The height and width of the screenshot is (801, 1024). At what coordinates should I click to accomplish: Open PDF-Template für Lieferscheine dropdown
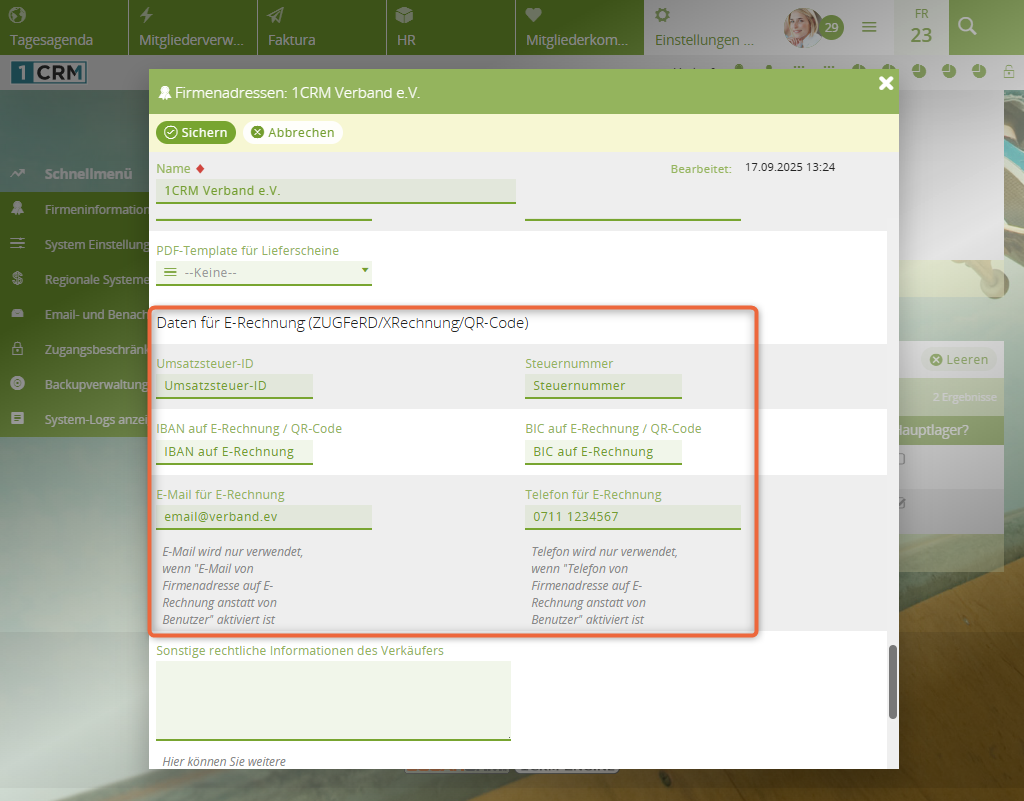[264, 272]
